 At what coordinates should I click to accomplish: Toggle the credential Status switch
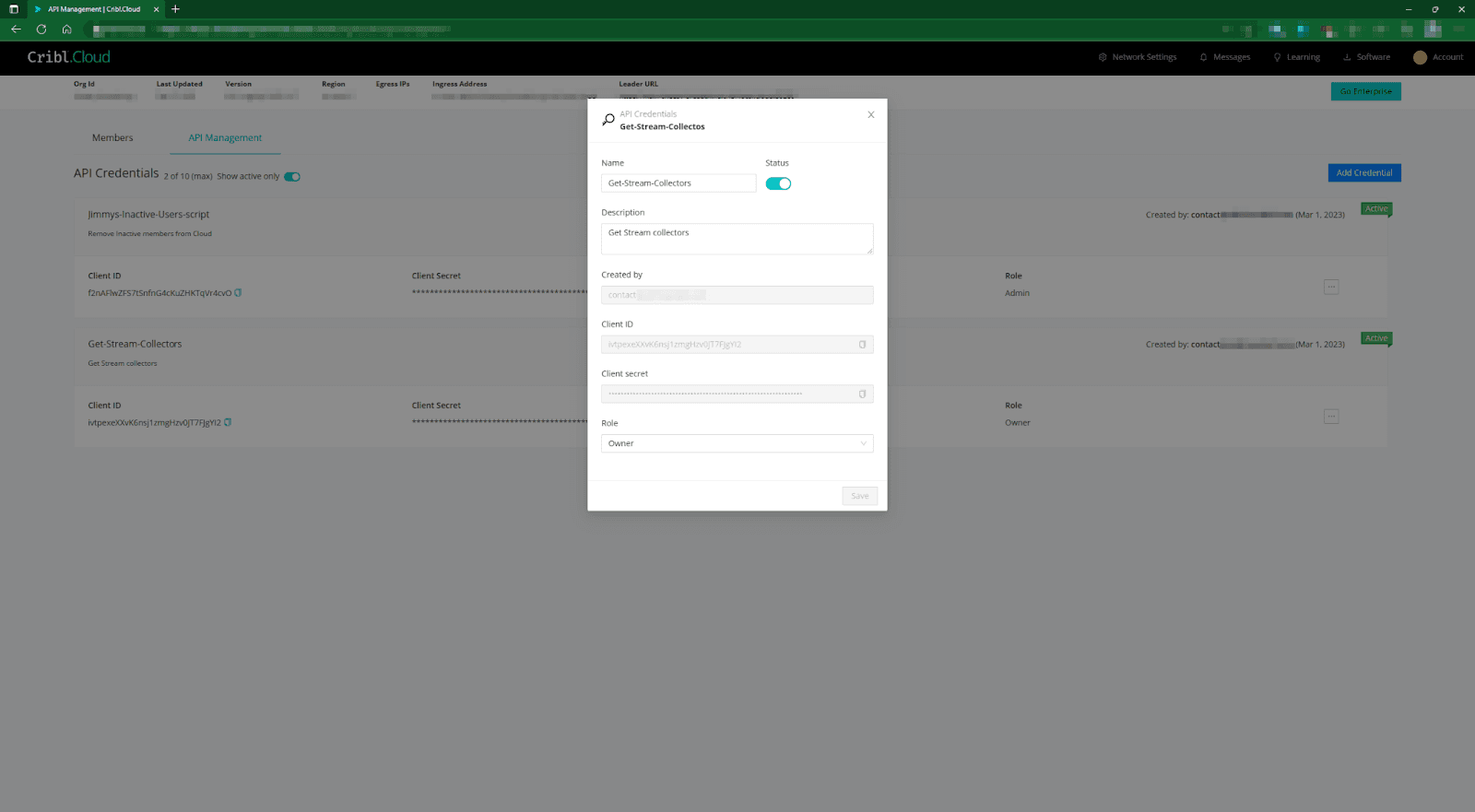(778, 183)
